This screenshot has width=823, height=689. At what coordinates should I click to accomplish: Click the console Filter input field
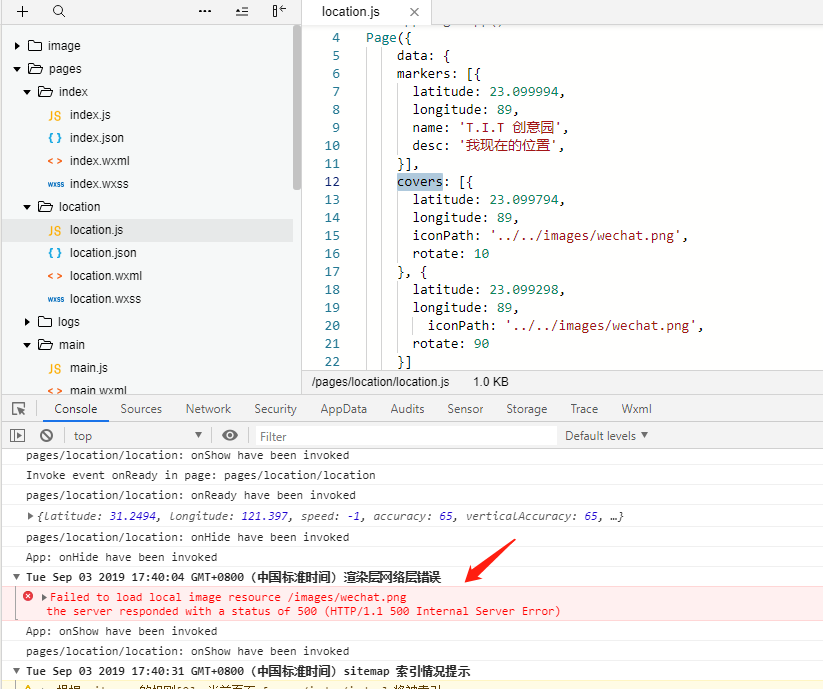[x=405, y=436]
